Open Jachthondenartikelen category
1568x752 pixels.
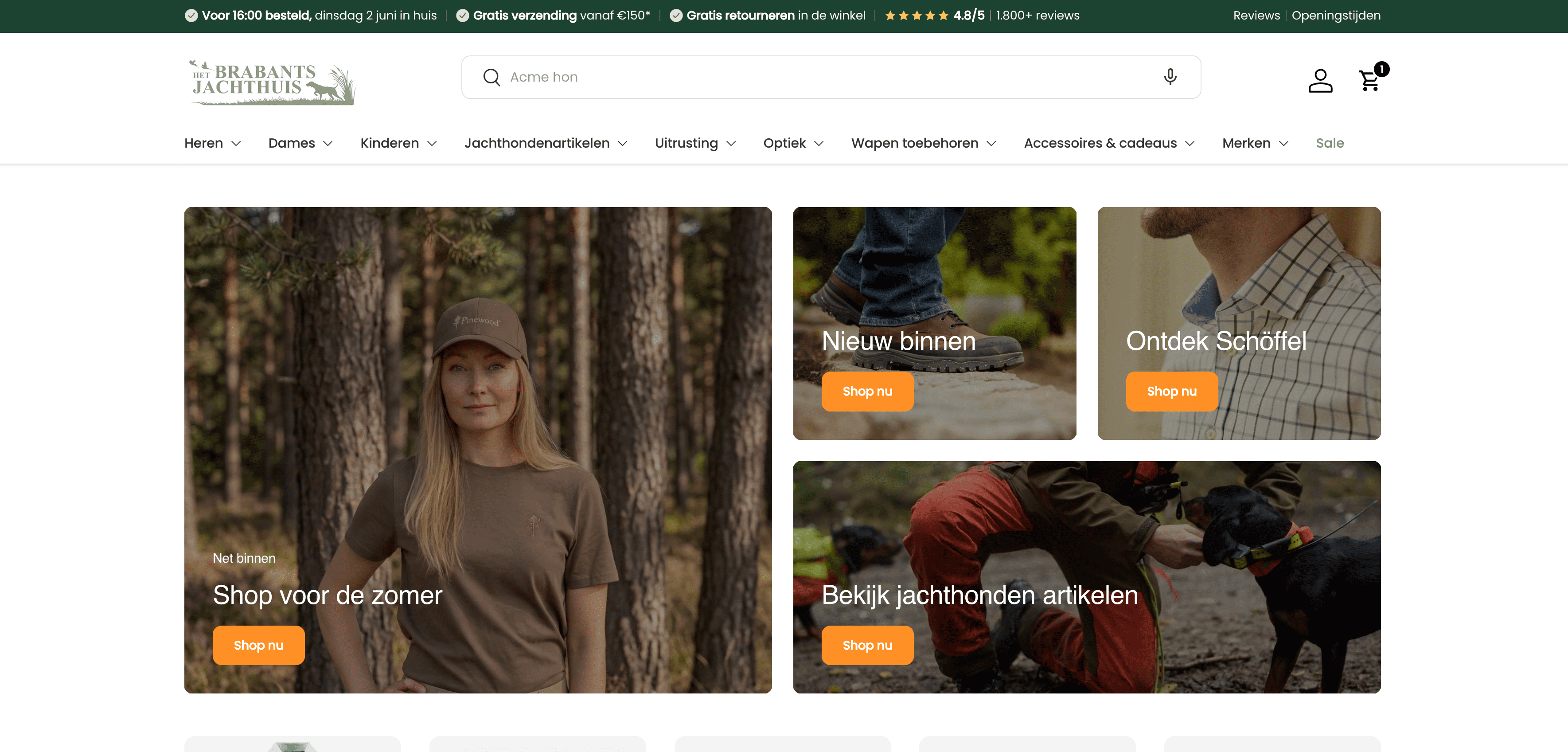point(537,143)
